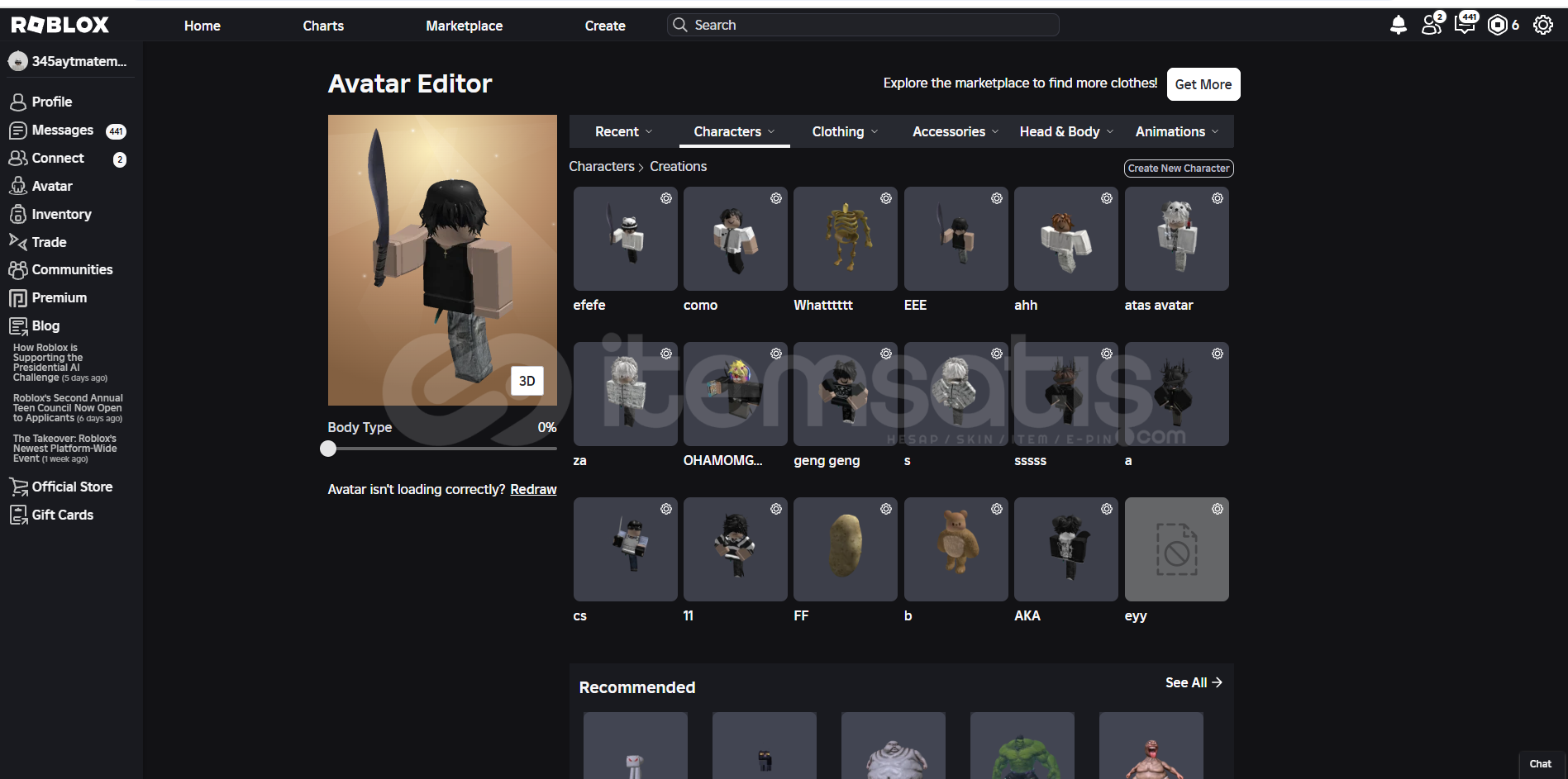This screenshot has height=779, width=1568.
Task: Open settings gear on Whatttttt character
Action: 885,198
